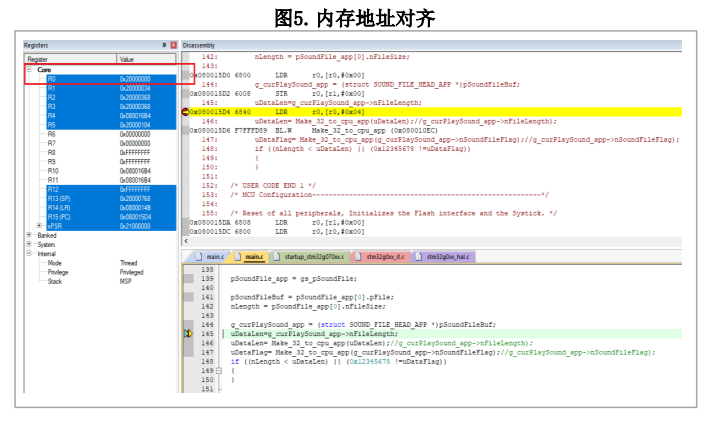This screenshot has width=716, height=421.
Task: Select the R3 register row
Action: pyautogui.click(x=111, y=106)
